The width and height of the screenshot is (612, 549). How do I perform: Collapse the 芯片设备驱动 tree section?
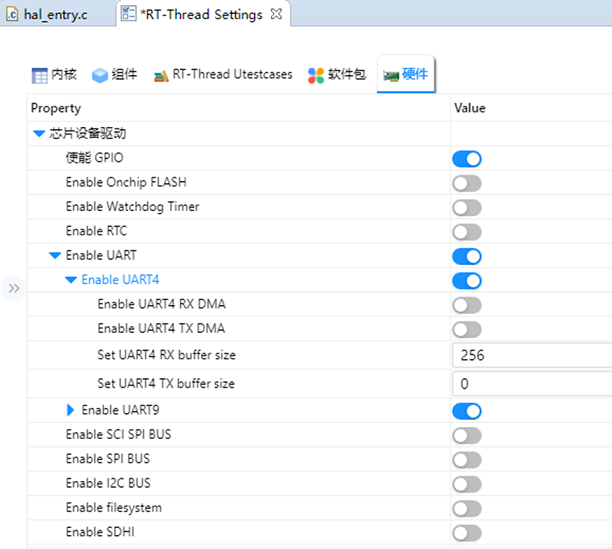(x=39, y=134)
